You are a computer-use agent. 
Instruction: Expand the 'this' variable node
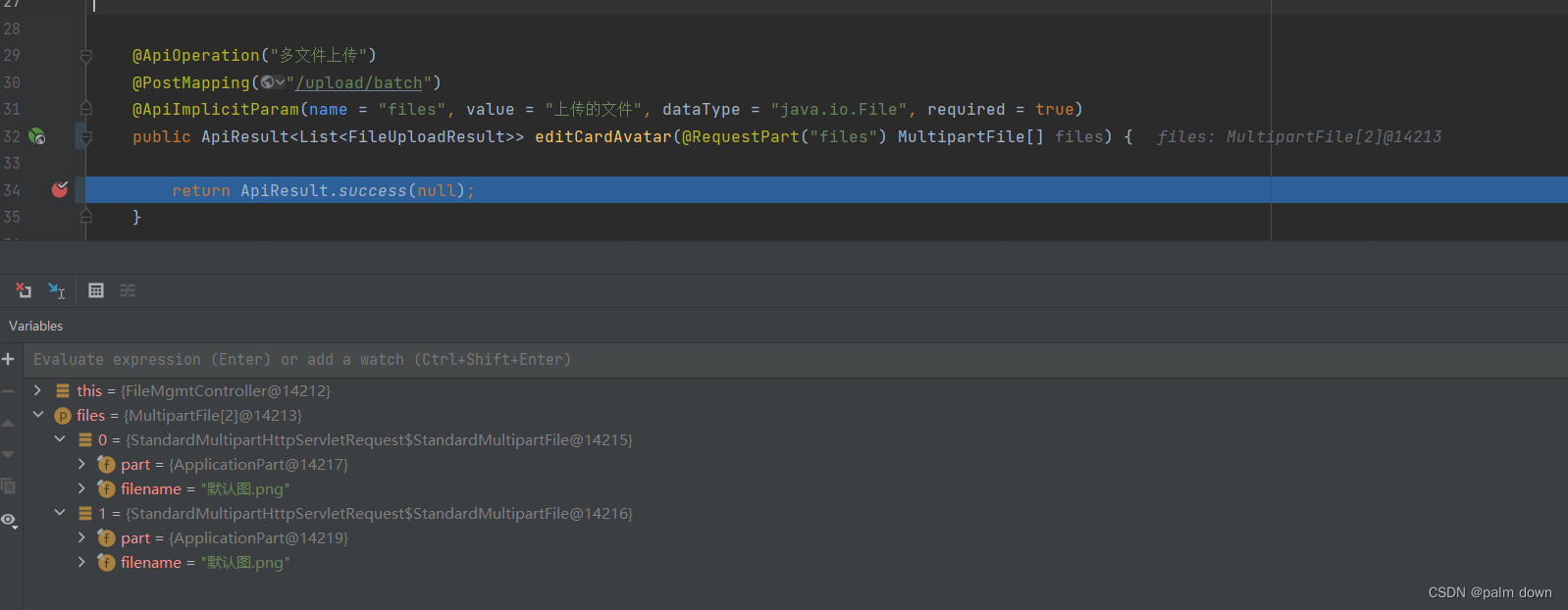pyautogui.click(x=38, y=390)
